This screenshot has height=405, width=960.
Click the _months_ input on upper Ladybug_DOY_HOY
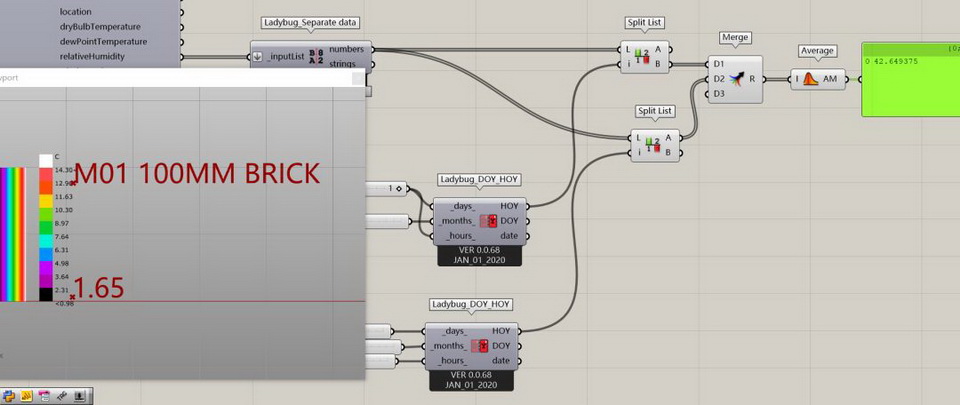coord(458,220)
